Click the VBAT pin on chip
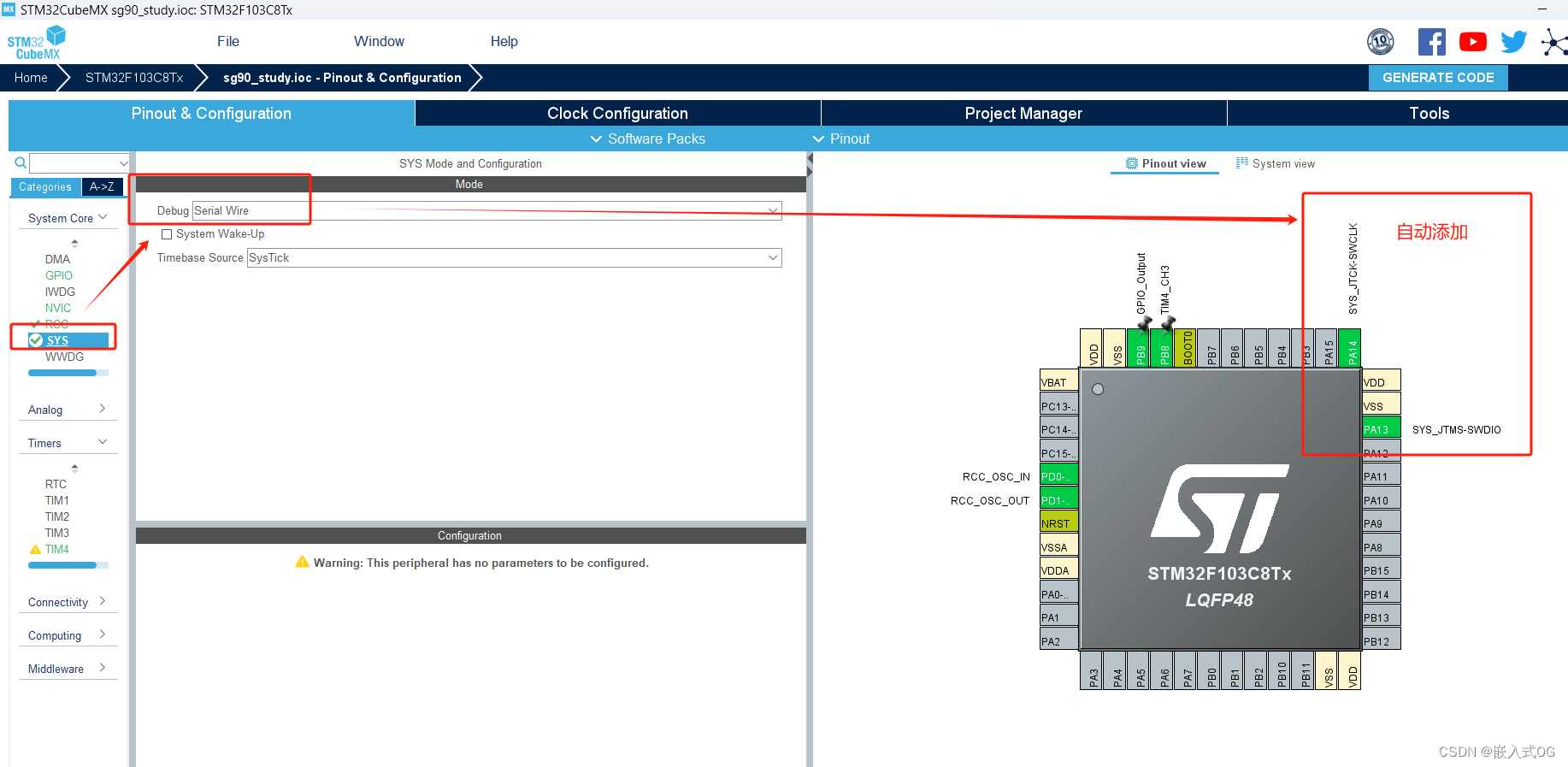The image size is (1568, 767). (1058, 382)
